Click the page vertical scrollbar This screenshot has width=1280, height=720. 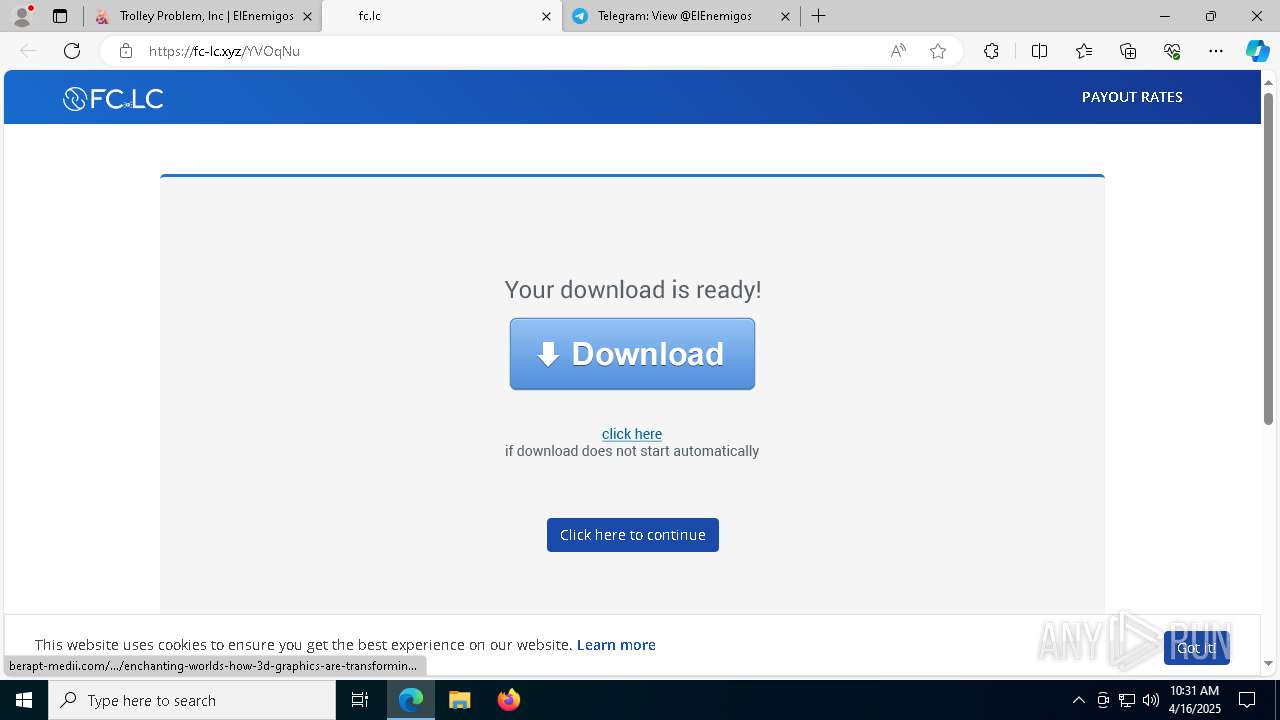[1268, 258]
